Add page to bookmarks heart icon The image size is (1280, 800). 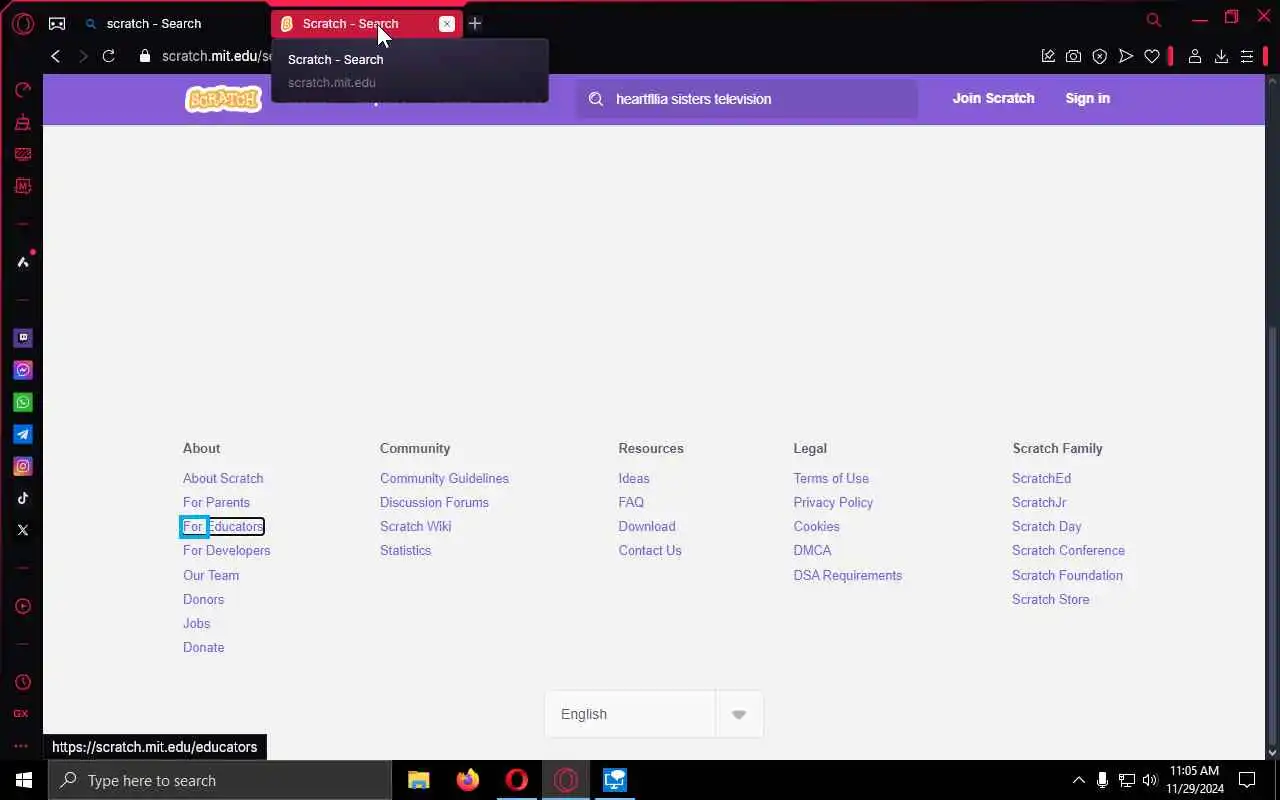tap(1152, 56)
